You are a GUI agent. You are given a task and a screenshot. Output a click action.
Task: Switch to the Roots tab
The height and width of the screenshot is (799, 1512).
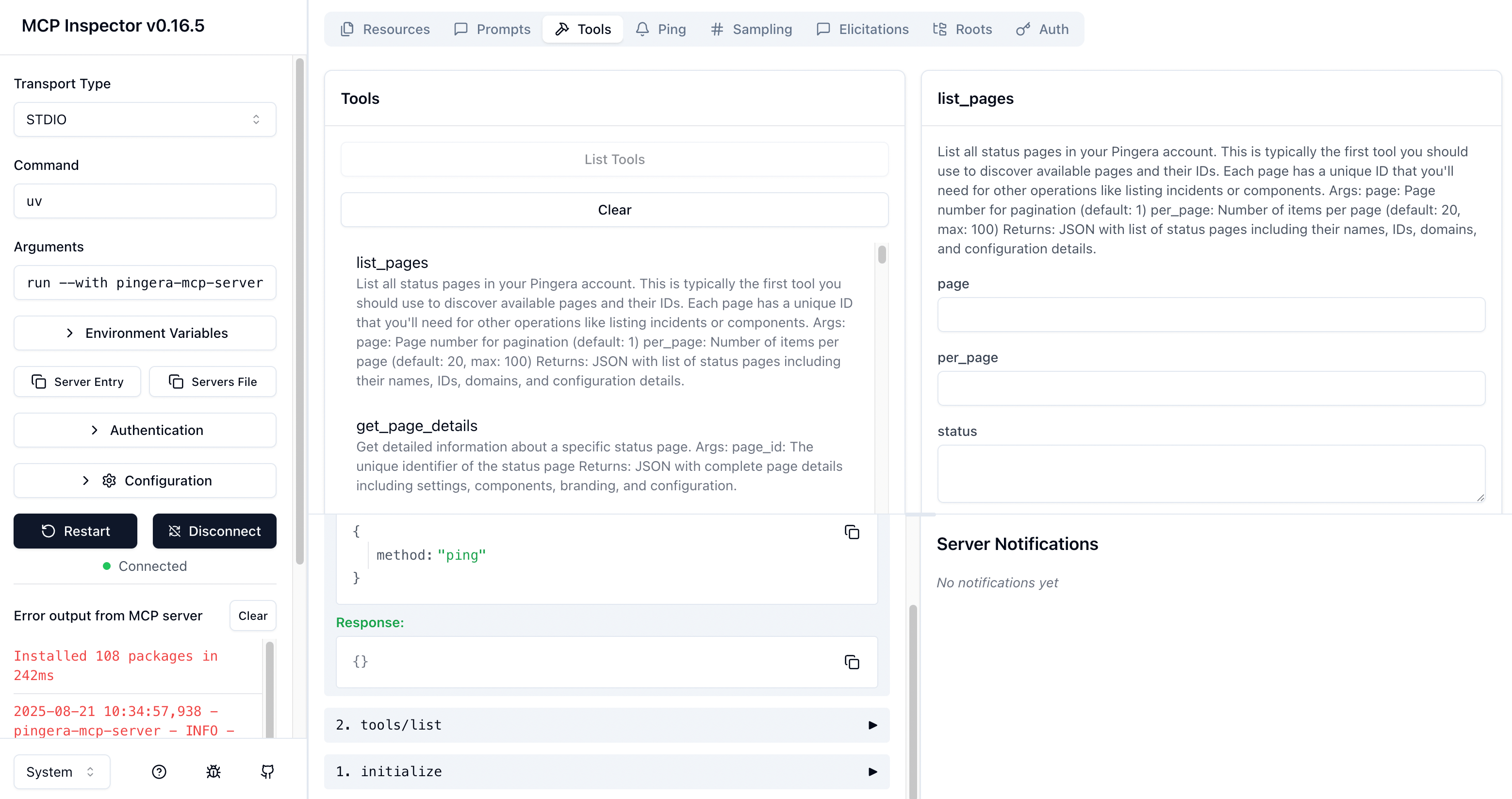click(x=963, y=29)
